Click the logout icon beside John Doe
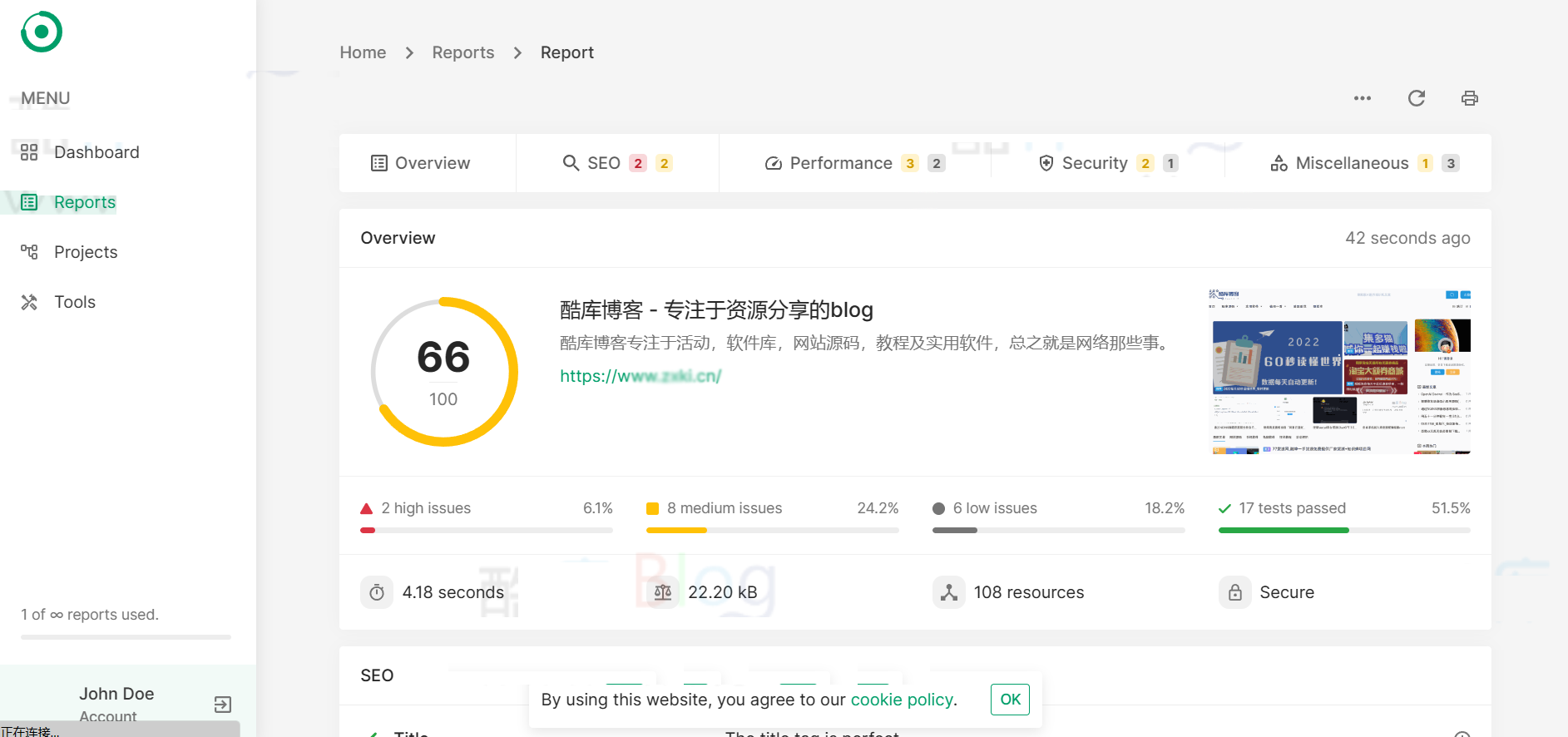This screenshot has width=1568, height=737. coord(223,705)
